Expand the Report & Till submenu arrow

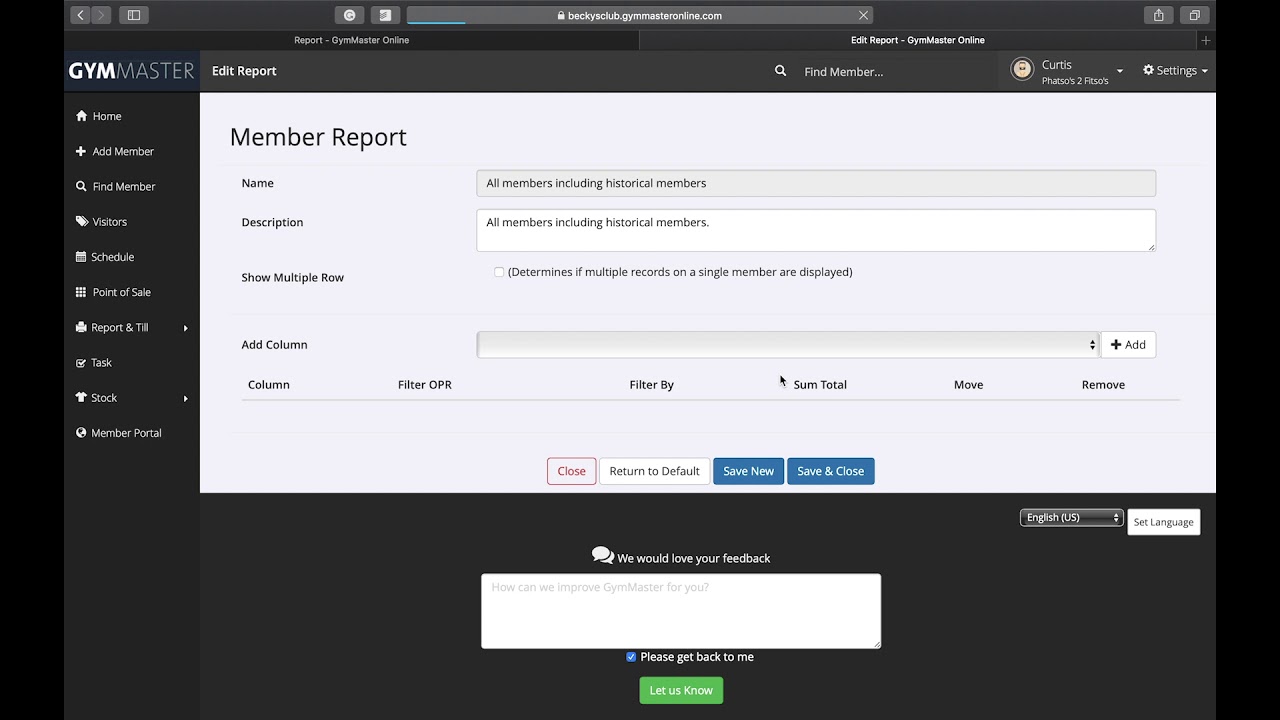(x=185, y=328)
